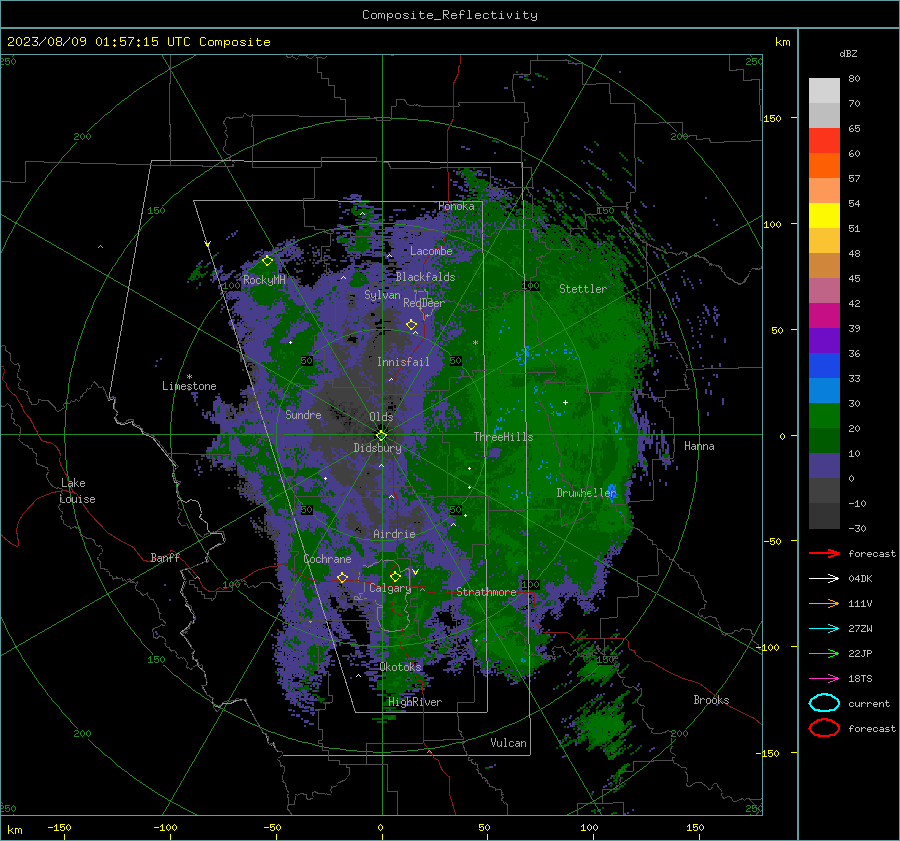Click the slate-purple 0-10 dBZ swatch
The height and width of the screenshot is (841, 900).
tap(824, 465)
